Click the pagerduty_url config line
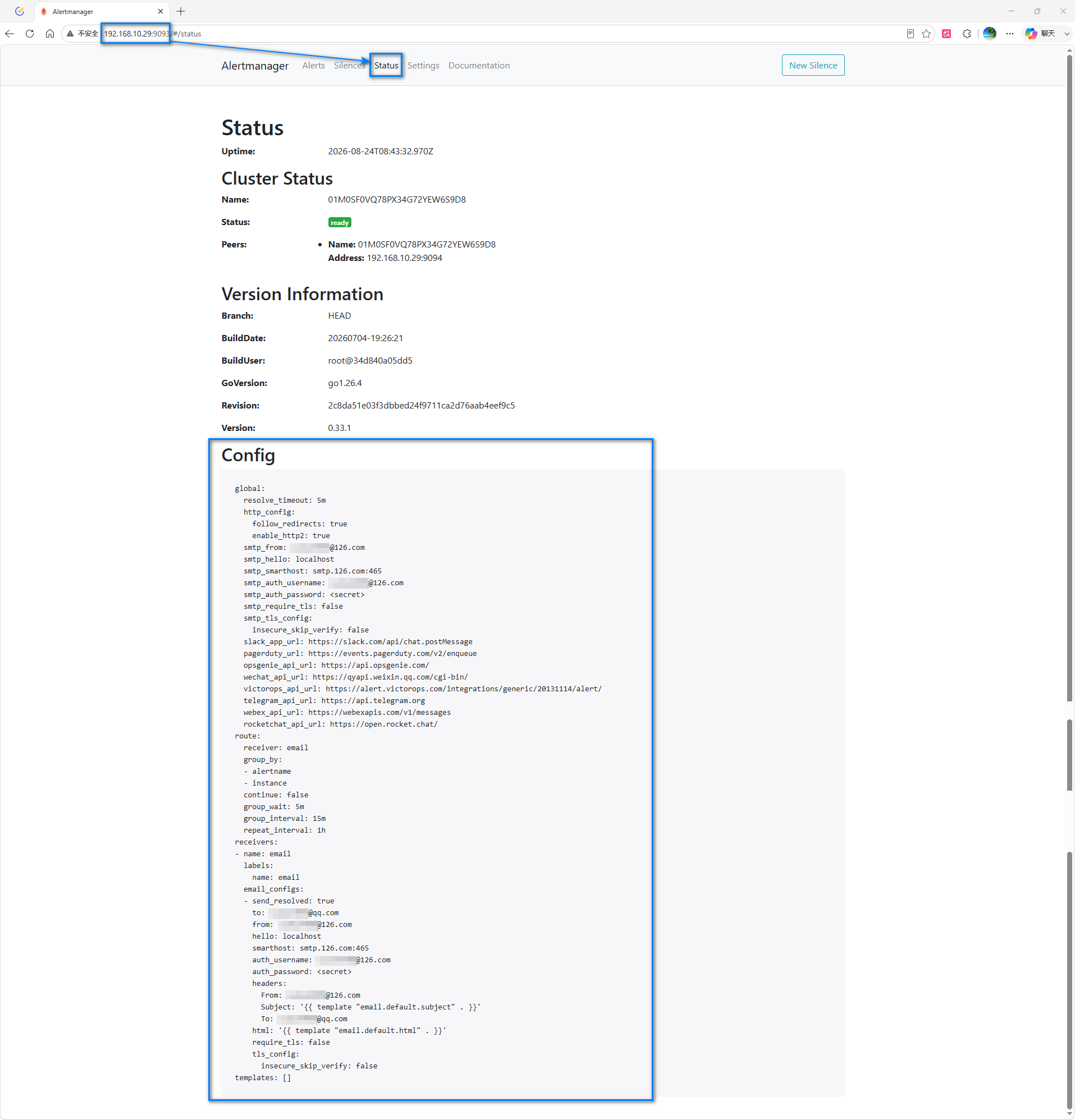The height and width of the screenshot is (1120, 1075). tap(360, 654)
